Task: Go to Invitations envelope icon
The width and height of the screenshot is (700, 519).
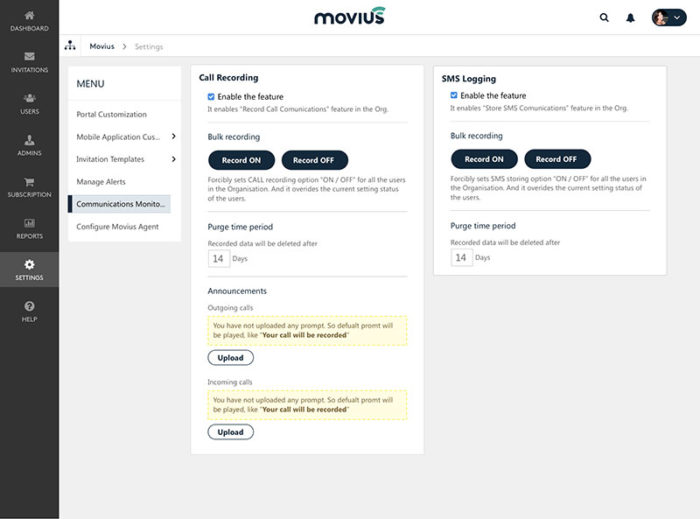Action: (x=29, y=57)
